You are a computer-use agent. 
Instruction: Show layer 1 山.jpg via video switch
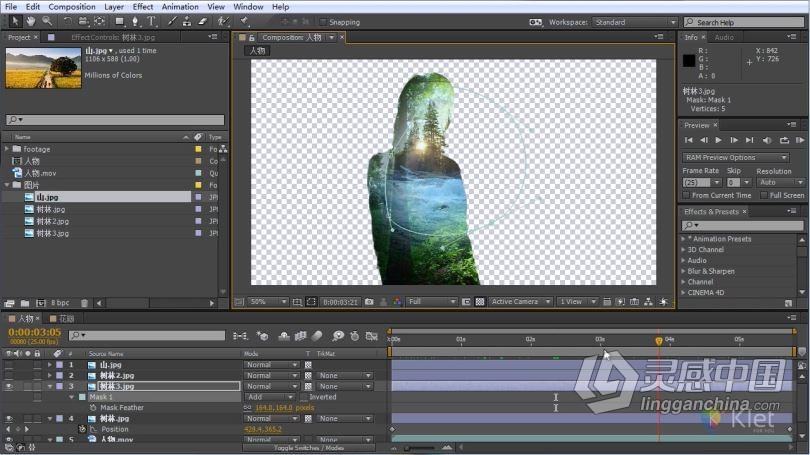[x=9, y=365]
